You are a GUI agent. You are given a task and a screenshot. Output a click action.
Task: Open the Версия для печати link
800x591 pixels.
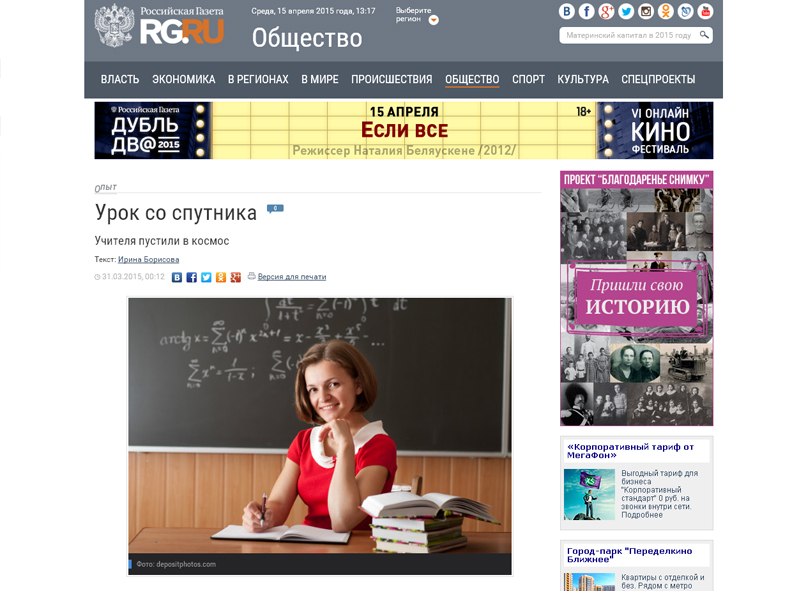click(x=292, y=277)
